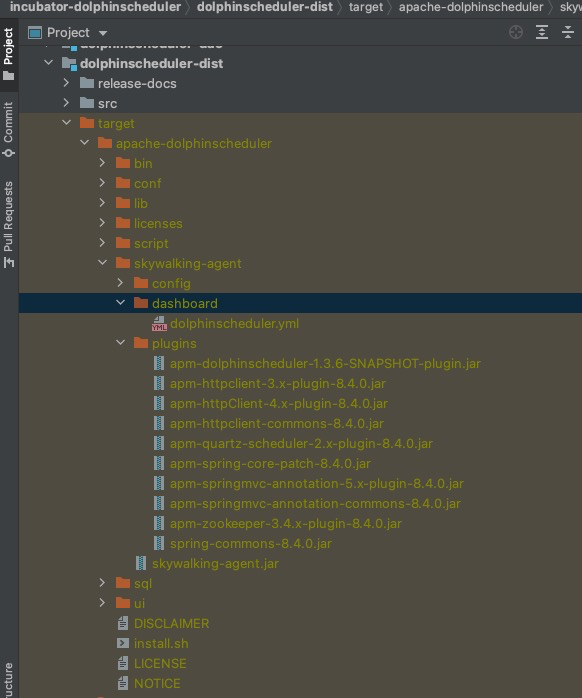Click the LICENSE file icon

(x=123, y=663)
